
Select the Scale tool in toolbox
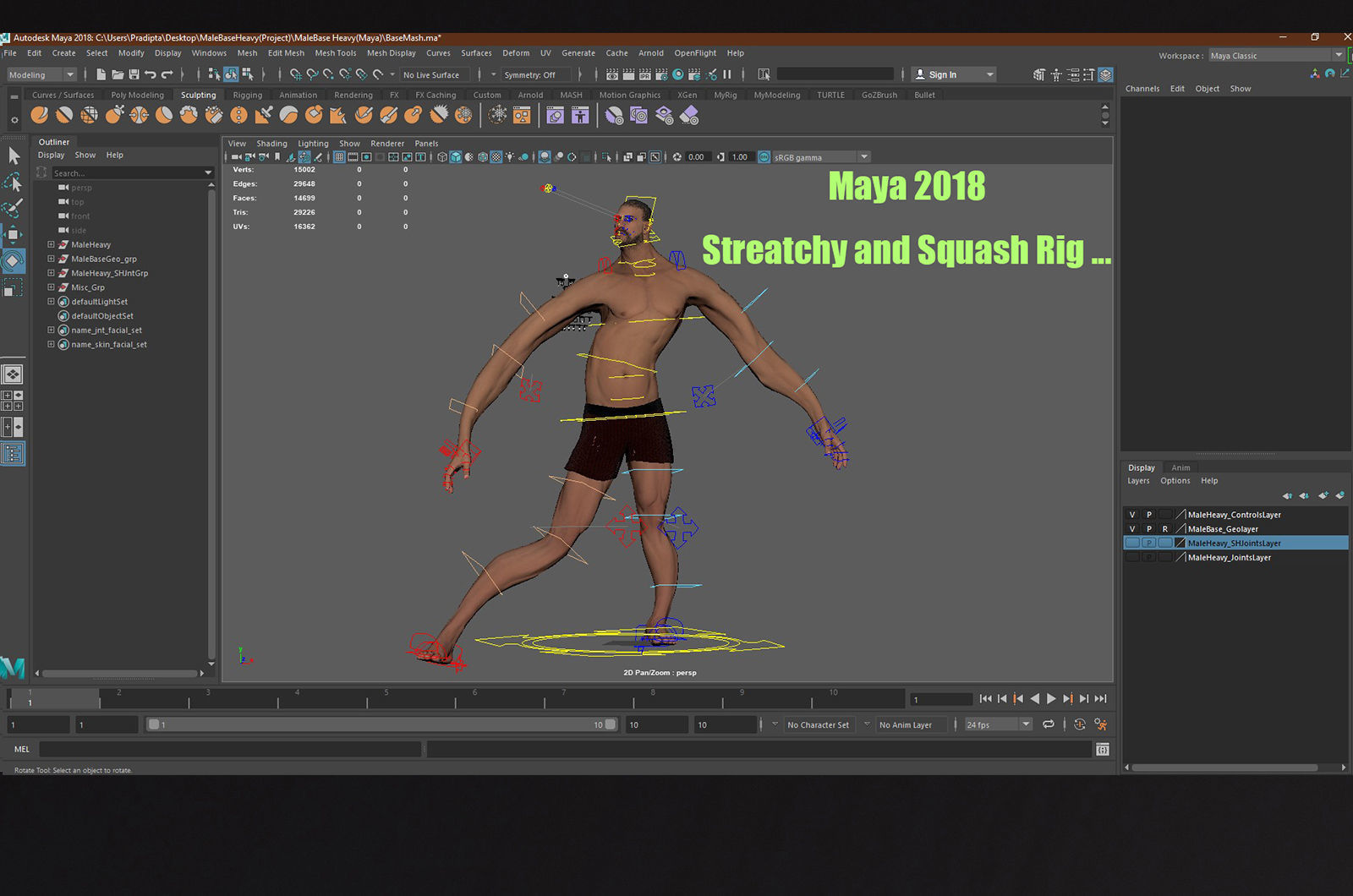(14, 288)
